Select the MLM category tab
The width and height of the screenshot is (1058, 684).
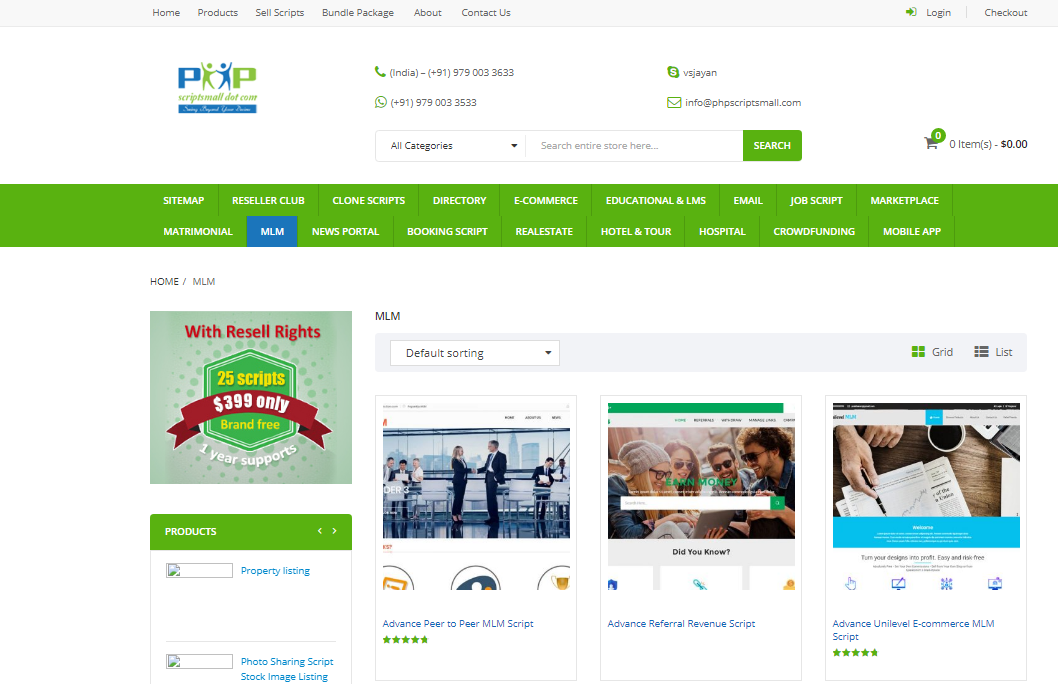pyautogui.click(x=271, y=231)
